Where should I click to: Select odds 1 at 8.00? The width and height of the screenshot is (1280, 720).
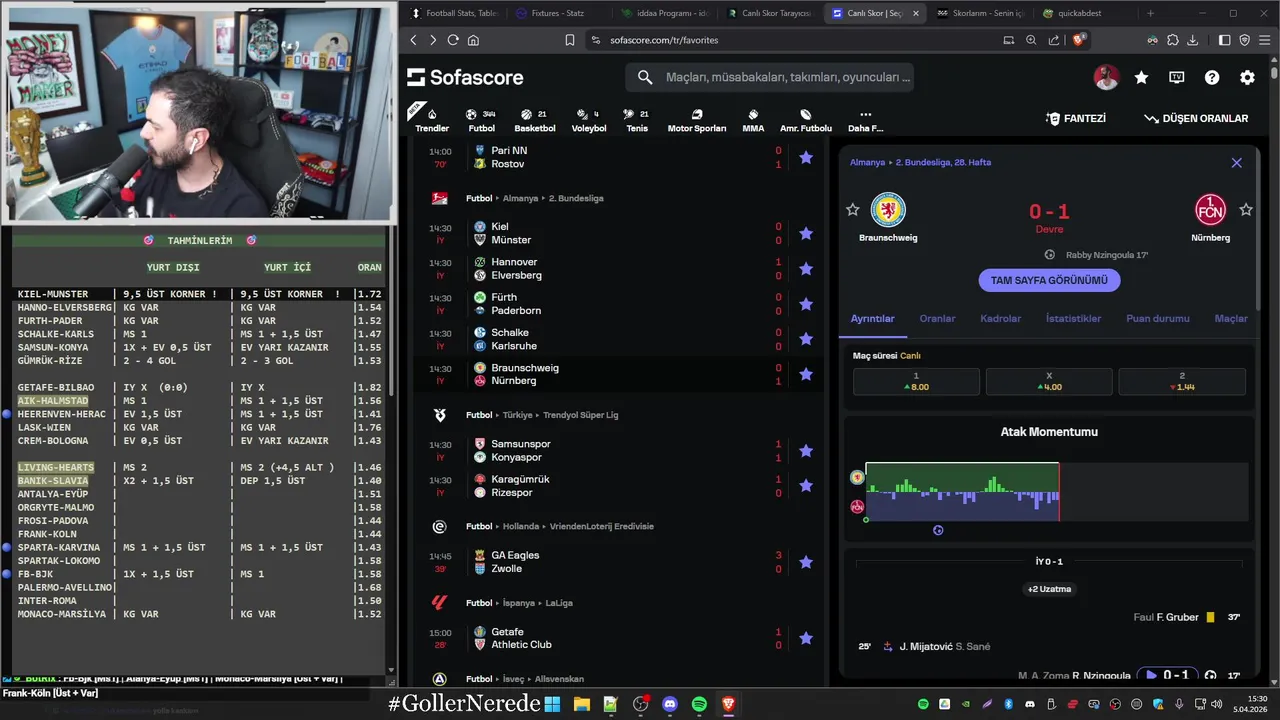pos(916,381)
